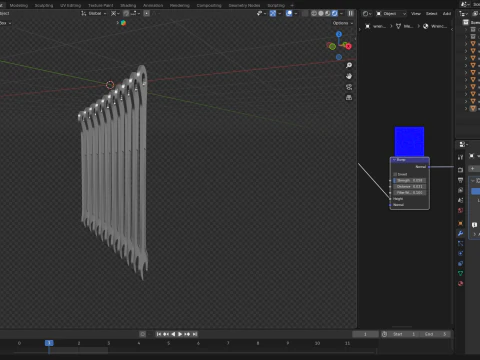Click the Bump node Normal output socket
Image resolution: width=480 pixels, height=360 pixels.
click(x=429, y=167)
